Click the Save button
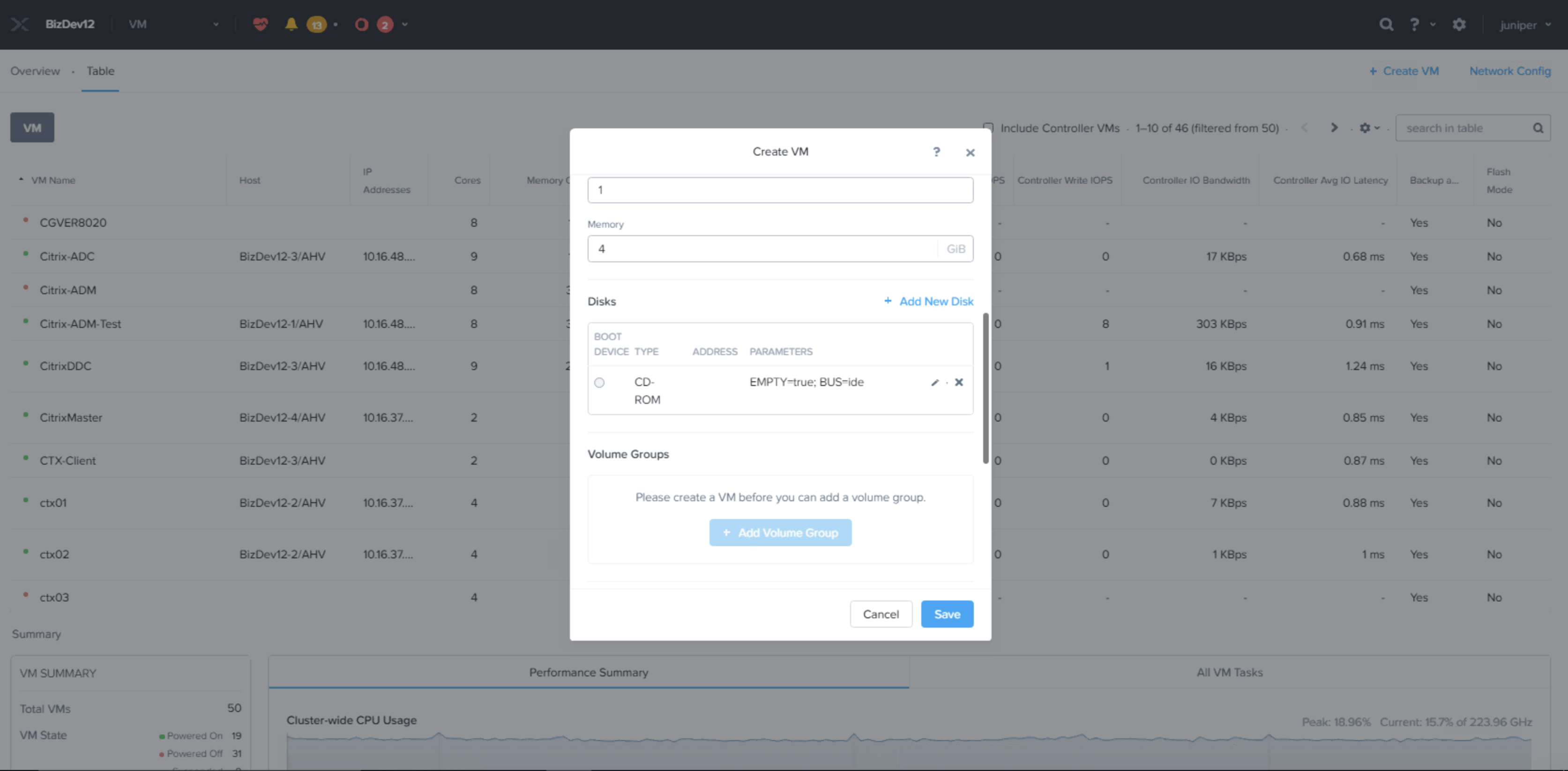The image size is (1568, 771). pos(947,614)
